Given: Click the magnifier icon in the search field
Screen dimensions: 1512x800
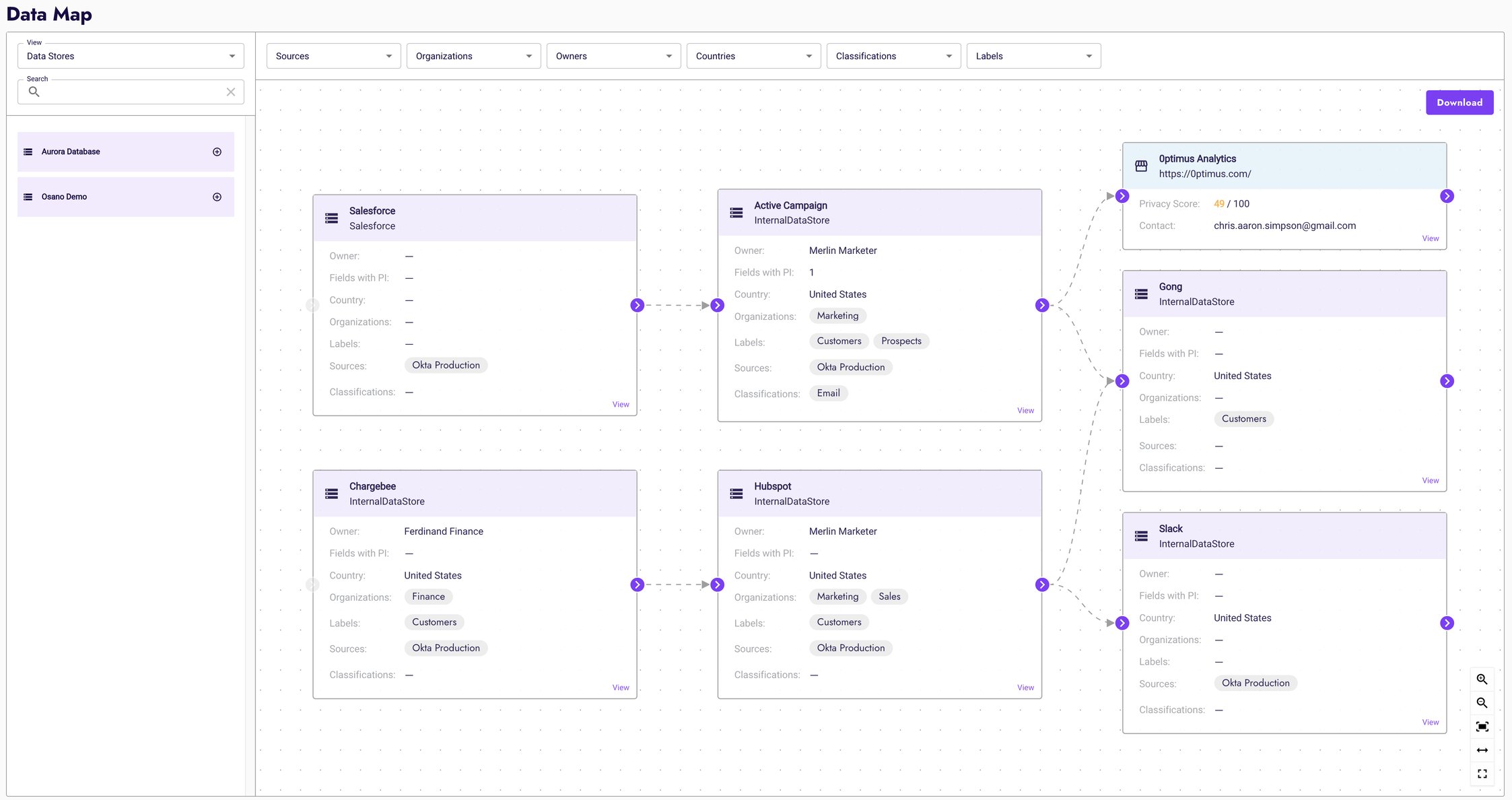Looking at the screenshot, I should click(x=35, y=92).
